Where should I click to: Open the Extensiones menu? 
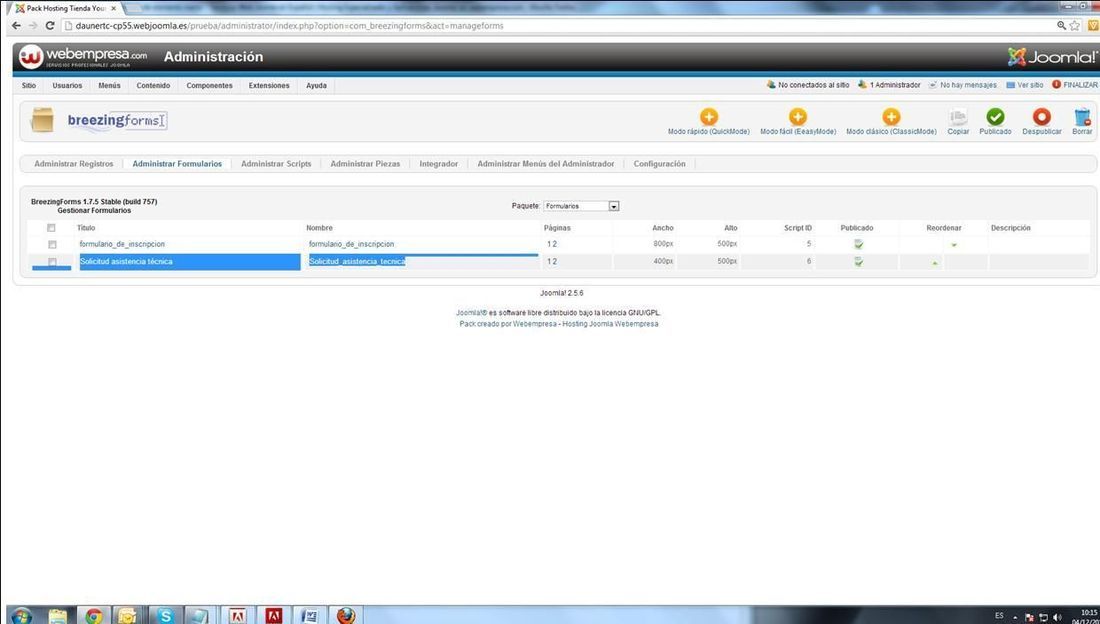pos(269,86)
